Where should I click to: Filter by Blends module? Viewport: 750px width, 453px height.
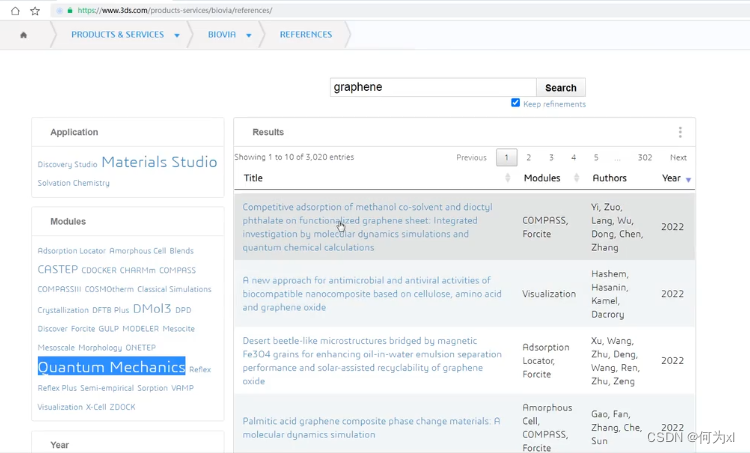tap(181, 251)
